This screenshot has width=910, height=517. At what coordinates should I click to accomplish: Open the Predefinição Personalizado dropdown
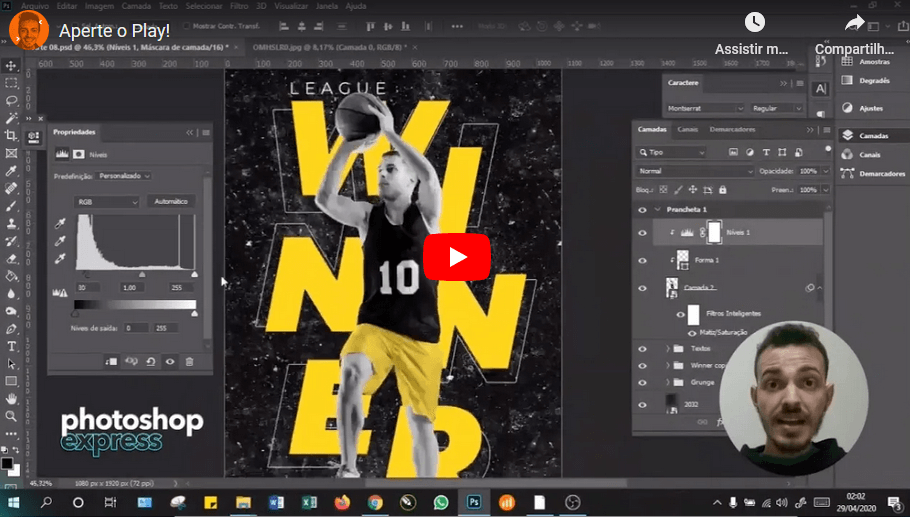(x=124, y=176)
